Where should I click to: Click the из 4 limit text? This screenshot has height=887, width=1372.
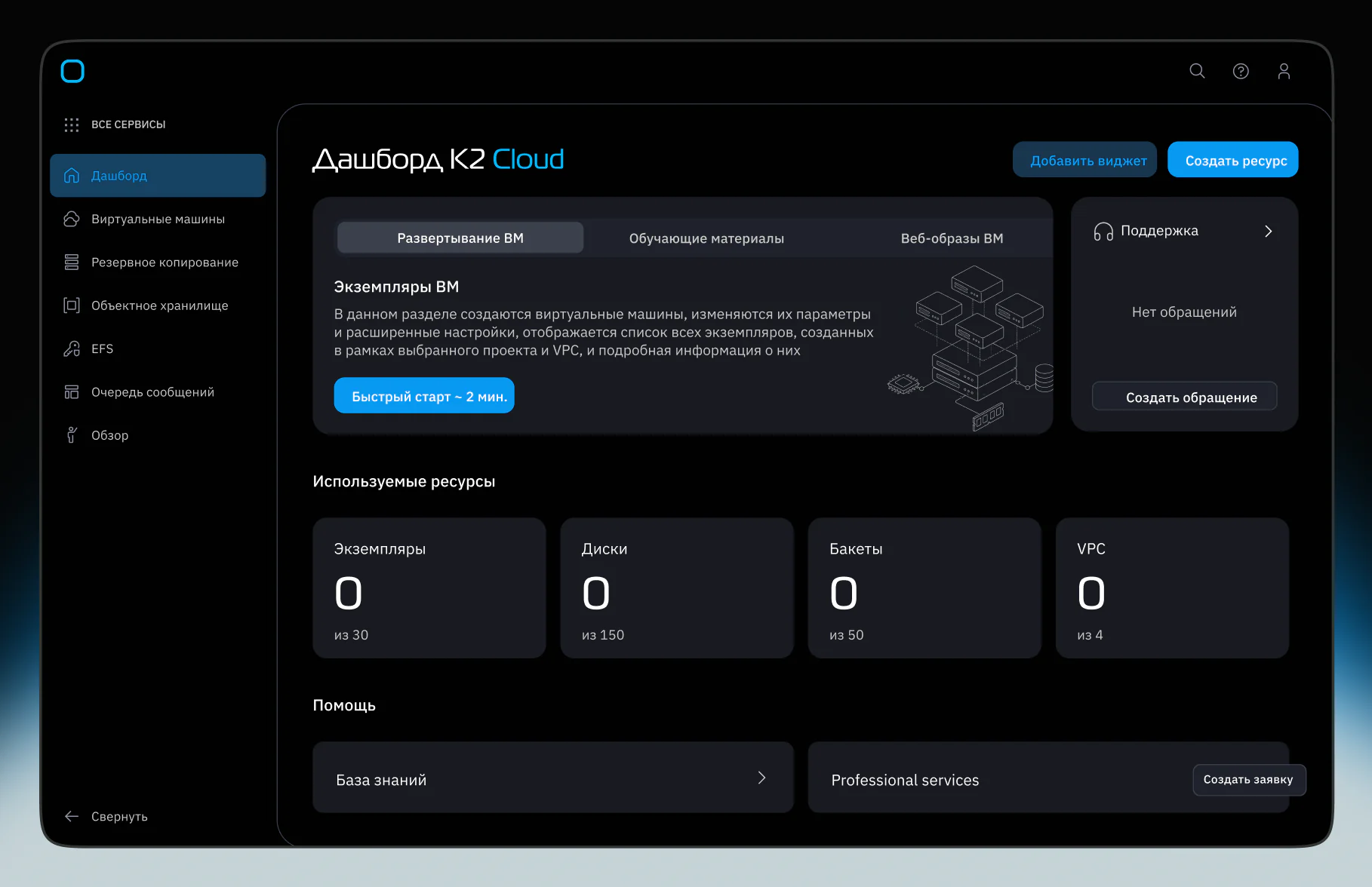tap(1090, 635)
